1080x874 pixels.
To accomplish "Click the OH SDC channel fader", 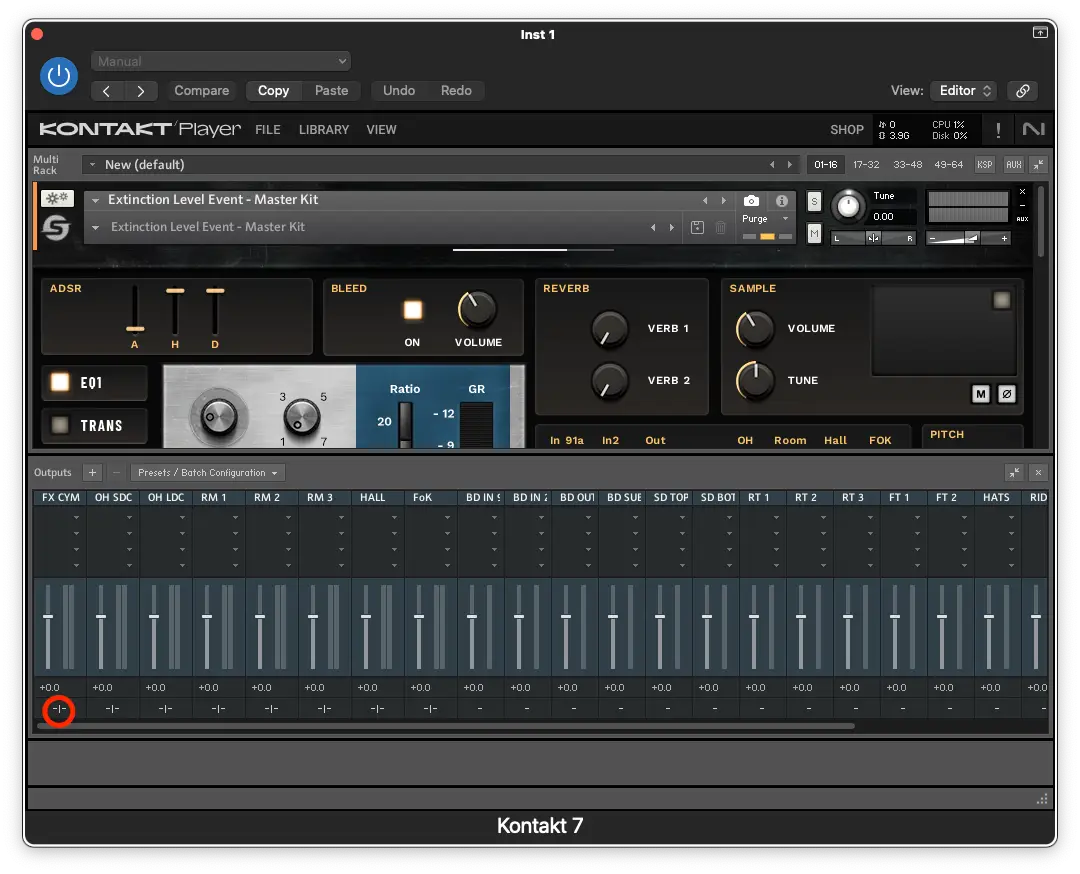I will 101,616.
